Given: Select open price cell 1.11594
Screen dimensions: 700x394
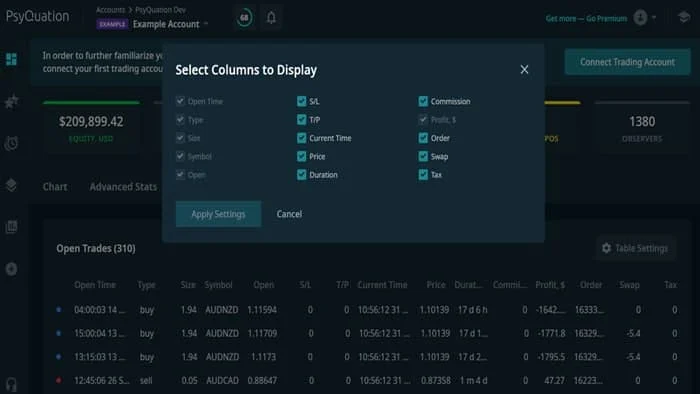Looking at the screenshot, I should 262,310.
